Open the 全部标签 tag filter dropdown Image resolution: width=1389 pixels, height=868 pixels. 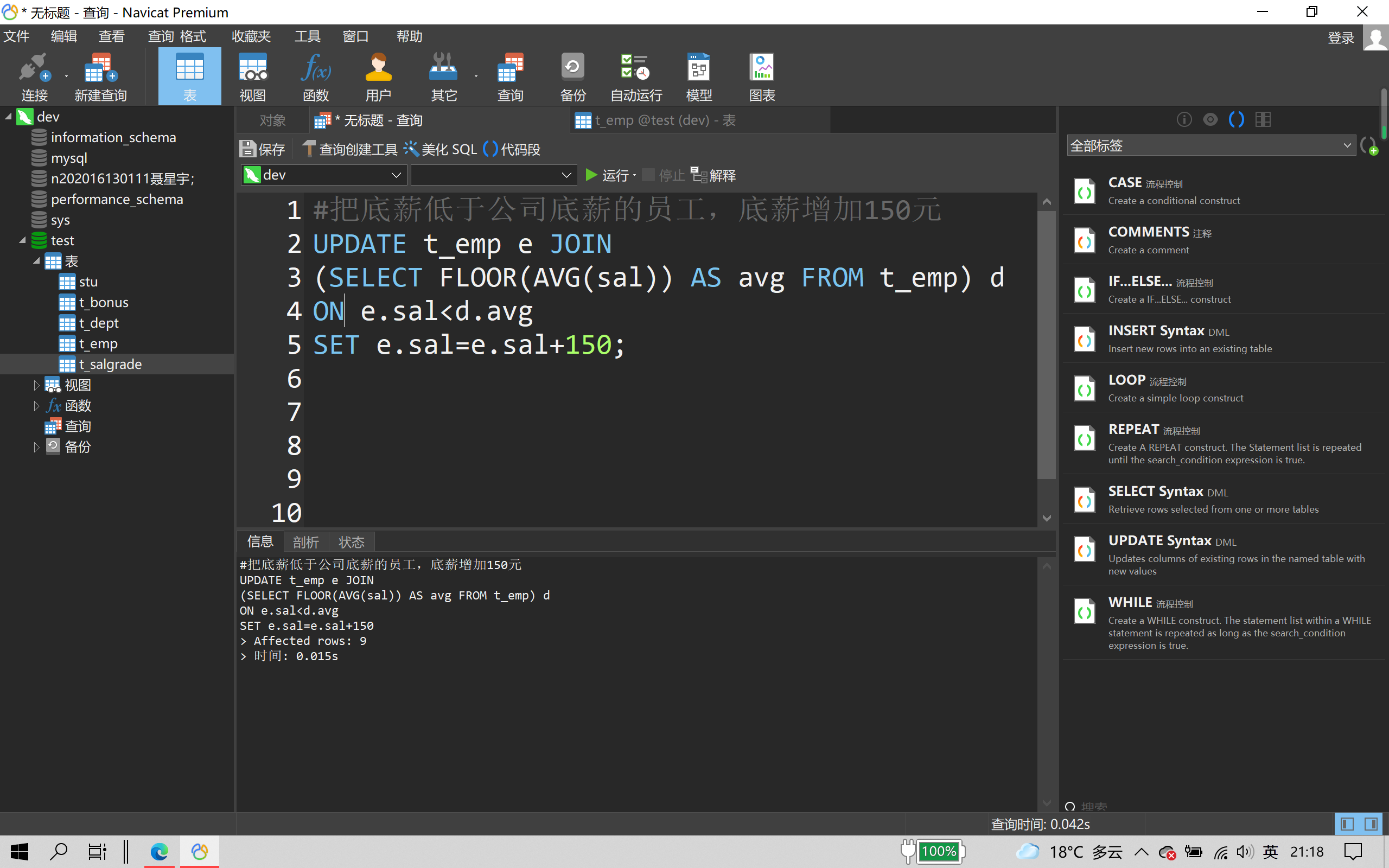[x=1211, y=146]
